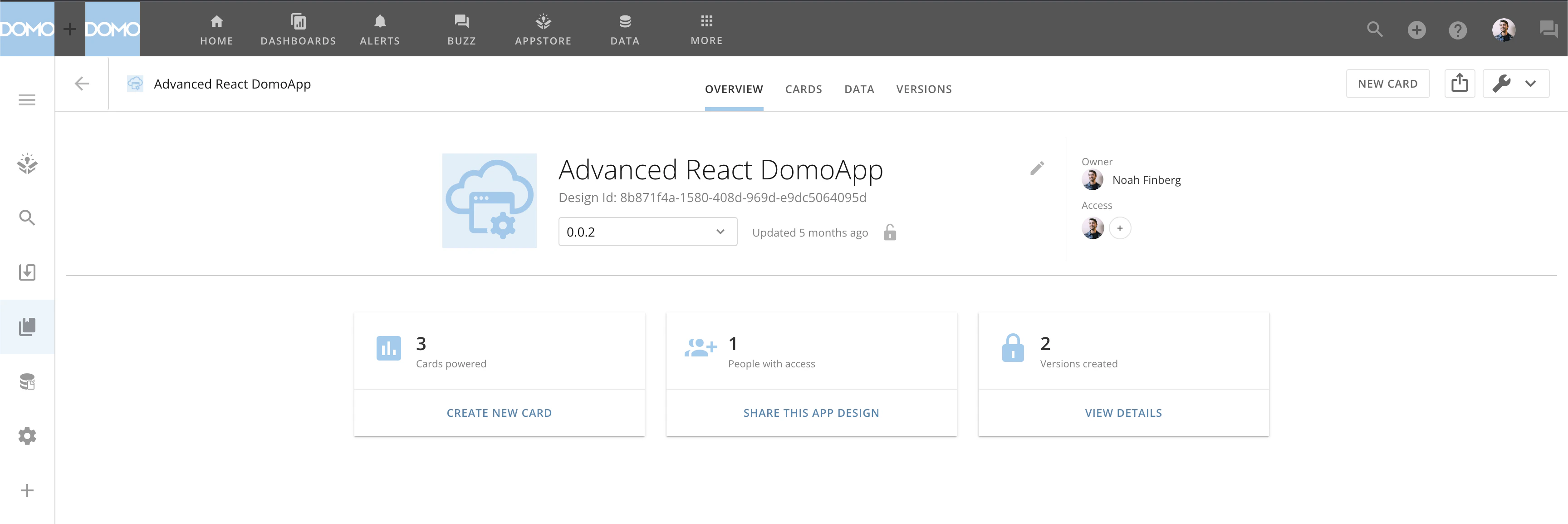Screen dimensions: 1568x524
Task: Click the round plus icon in top bar
Action: [1416, 30]
